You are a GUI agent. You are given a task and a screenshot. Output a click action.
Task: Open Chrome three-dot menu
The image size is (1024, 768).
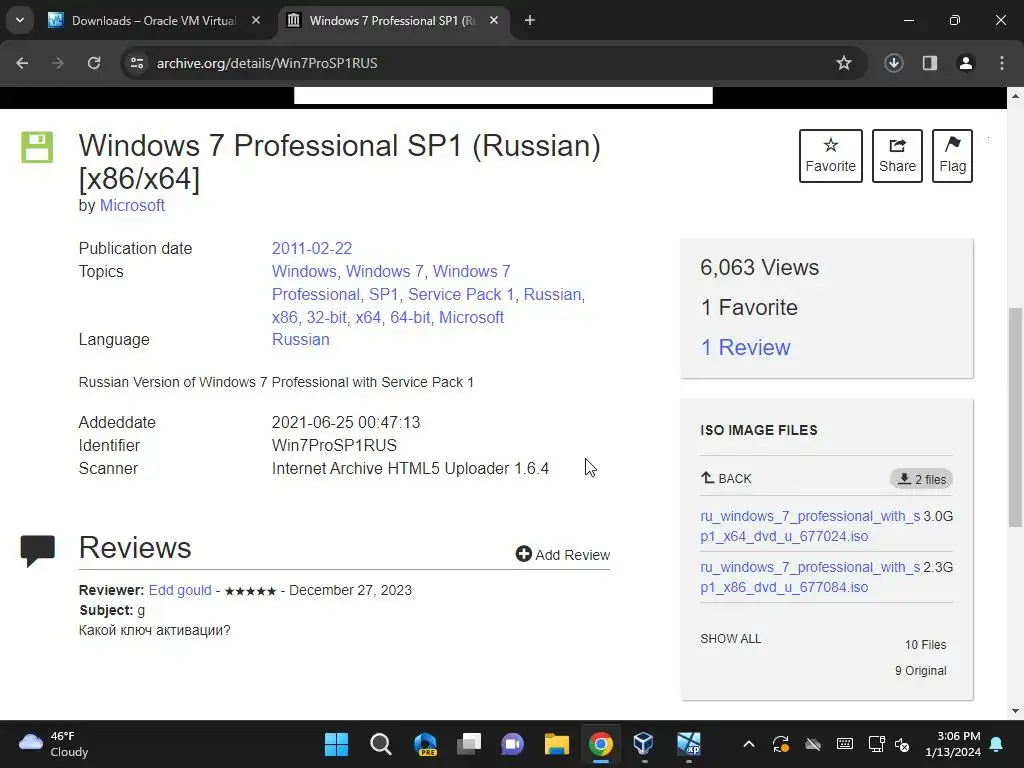[x=1002, y=63]
